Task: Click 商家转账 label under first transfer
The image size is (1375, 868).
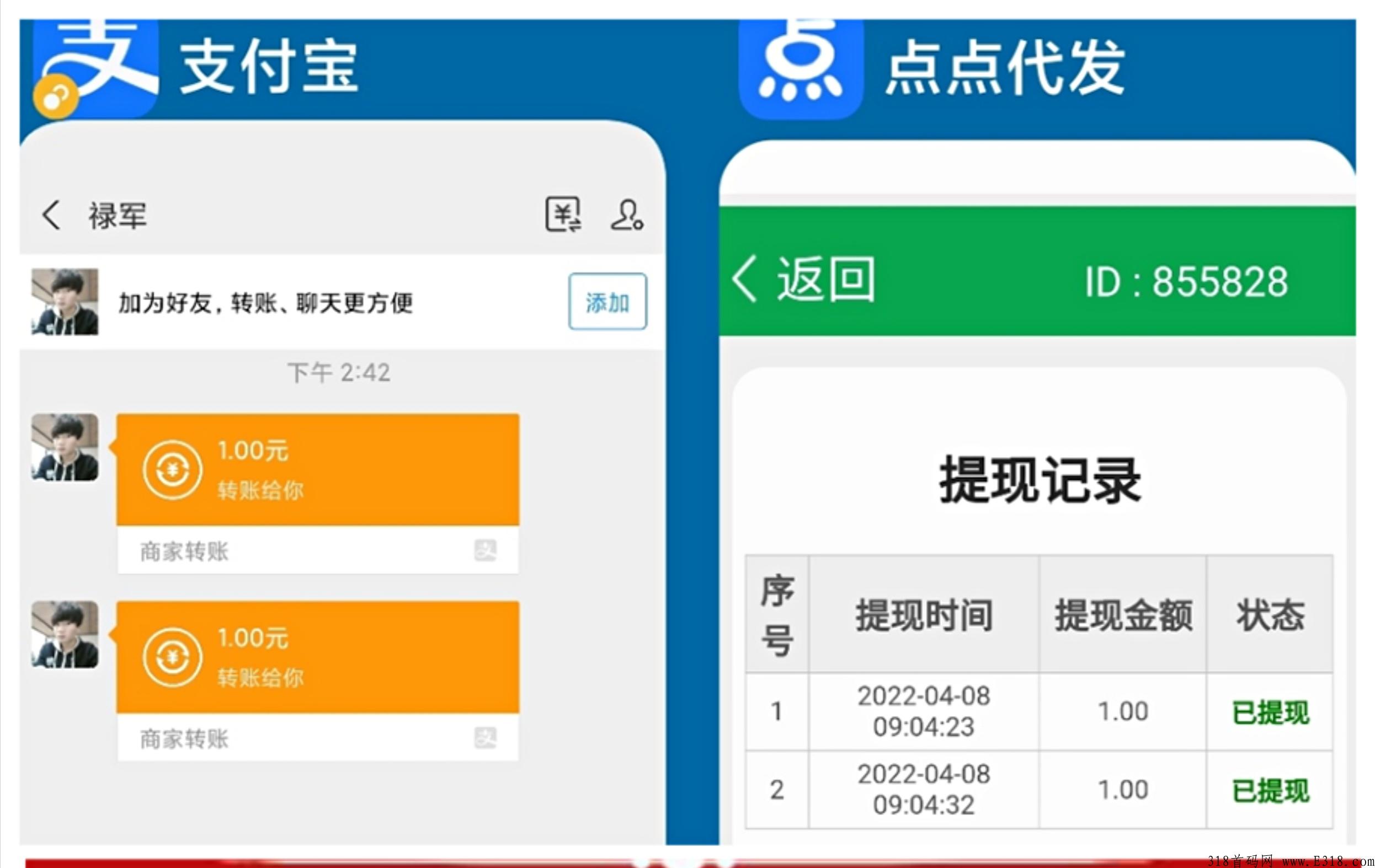Action: (x=184, y=551)
